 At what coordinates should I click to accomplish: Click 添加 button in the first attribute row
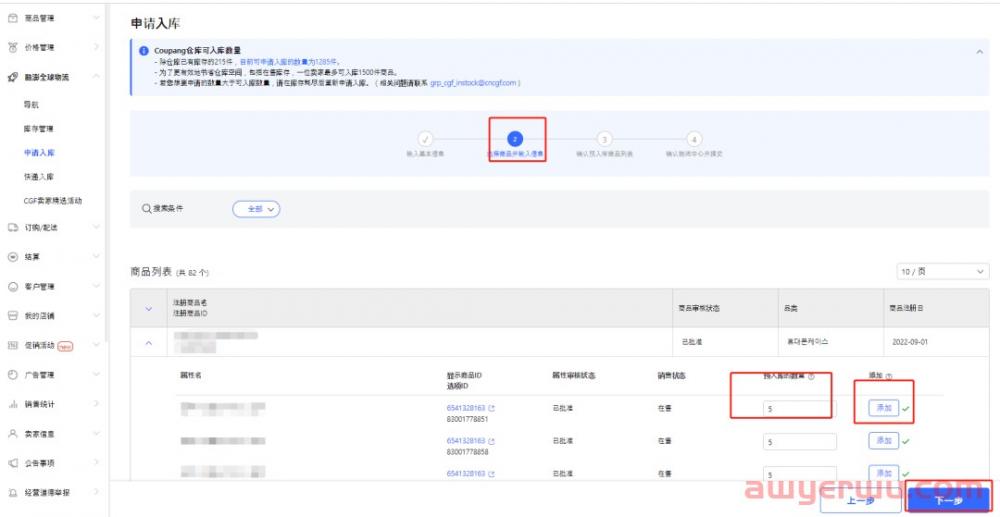point(883,408)
